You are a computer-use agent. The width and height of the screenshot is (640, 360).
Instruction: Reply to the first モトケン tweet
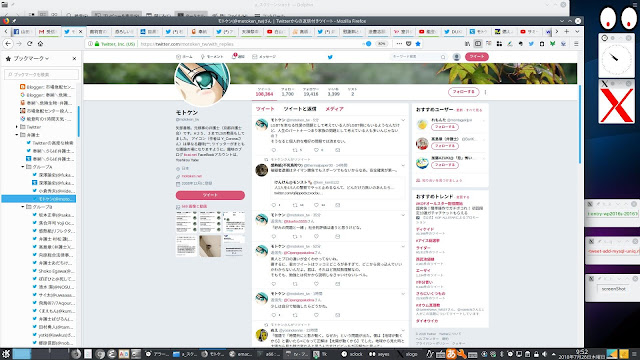click(x=273, y=150)
